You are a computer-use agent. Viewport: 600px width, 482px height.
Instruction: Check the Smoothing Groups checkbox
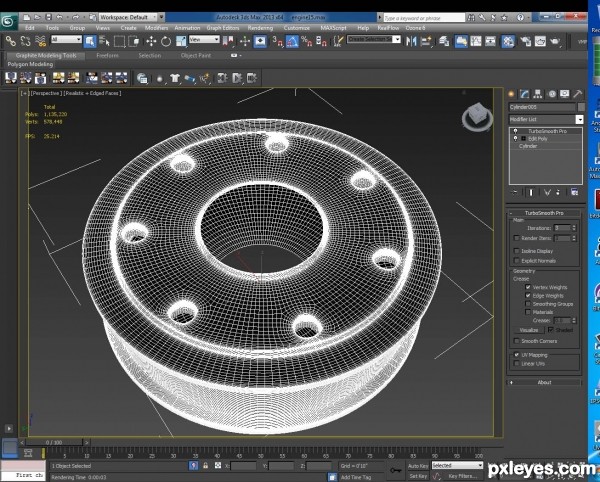tap(528, 304)
